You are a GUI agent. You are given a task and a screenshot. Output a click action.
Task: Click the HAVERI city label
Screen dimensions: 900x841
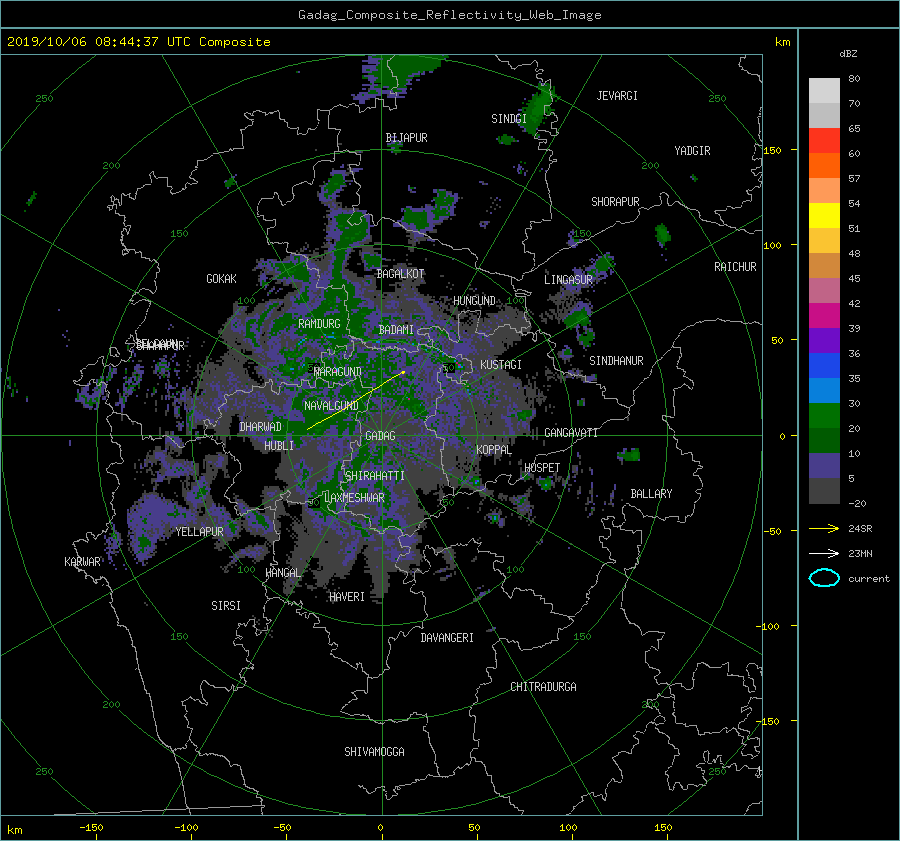click(347, 597)
